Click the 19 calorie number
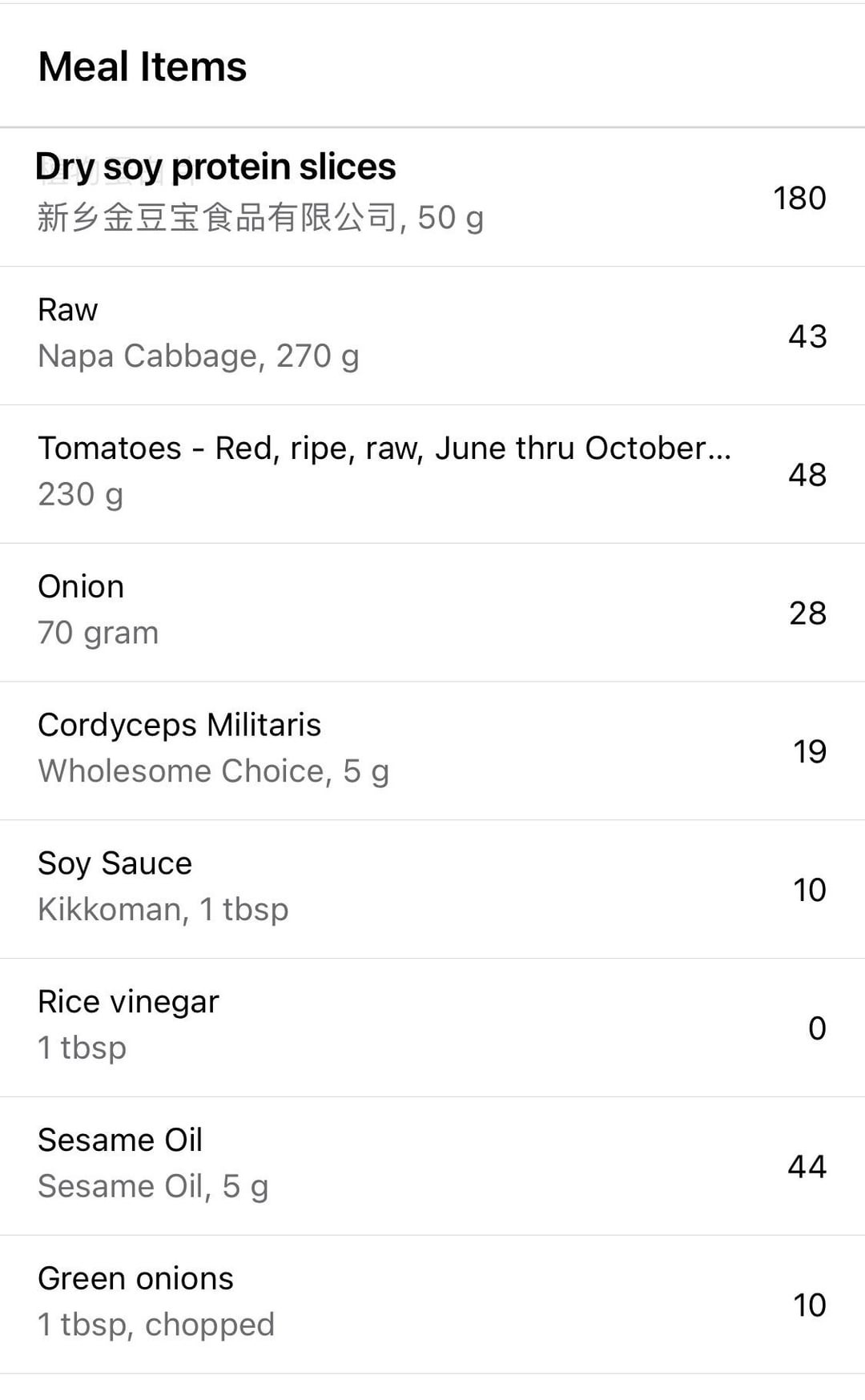The height and width of the screenshot is (1400, 865). (x=809, y=752)
